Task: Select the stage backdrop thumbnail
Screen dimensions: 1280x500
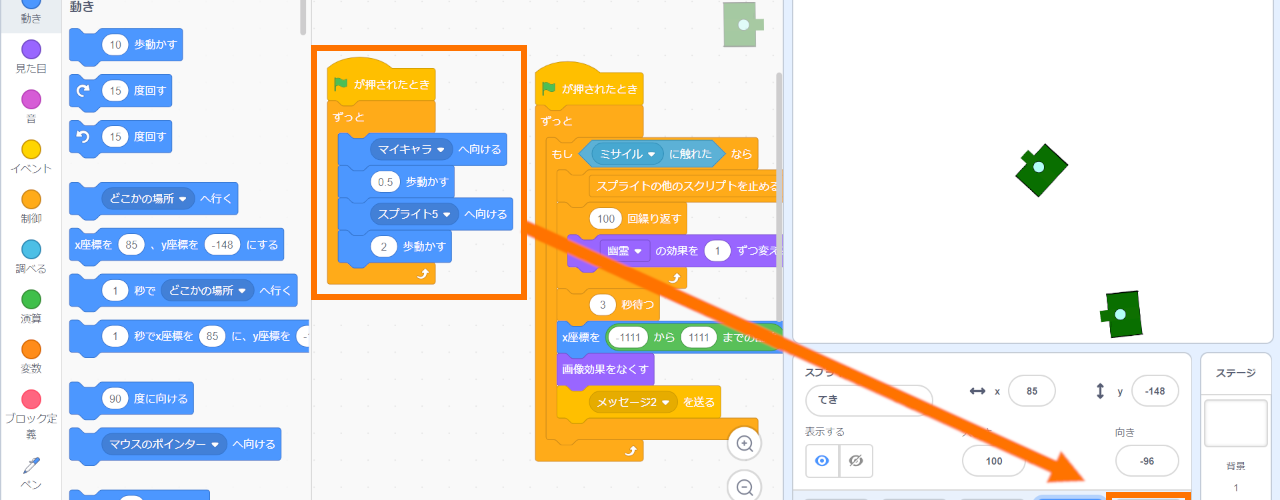Action: point(1235,423)
